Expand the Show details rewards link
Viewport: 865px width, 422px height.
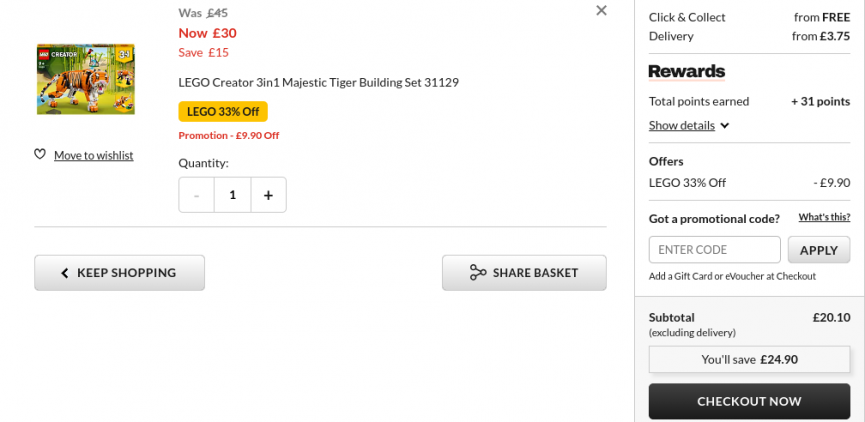click(682, 126)
